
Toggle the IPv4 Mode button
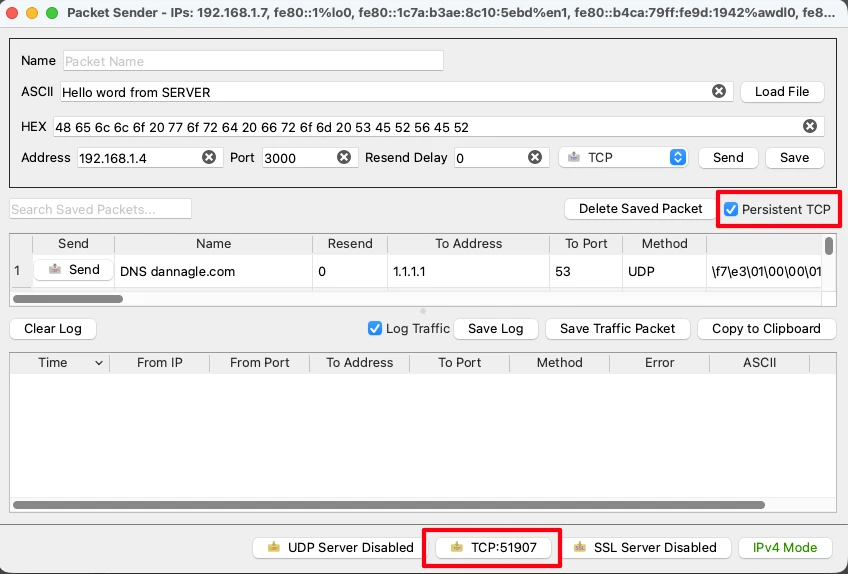pyautogui.click(x=785, y=547)
